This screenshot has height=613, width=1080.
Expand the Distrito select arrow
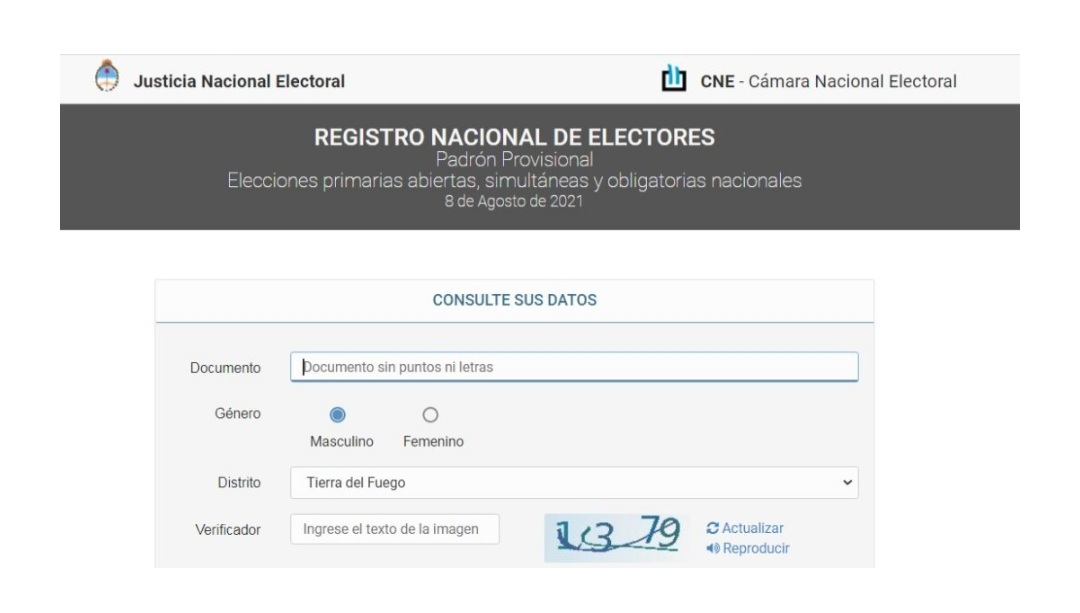click(x=847, y=483)
